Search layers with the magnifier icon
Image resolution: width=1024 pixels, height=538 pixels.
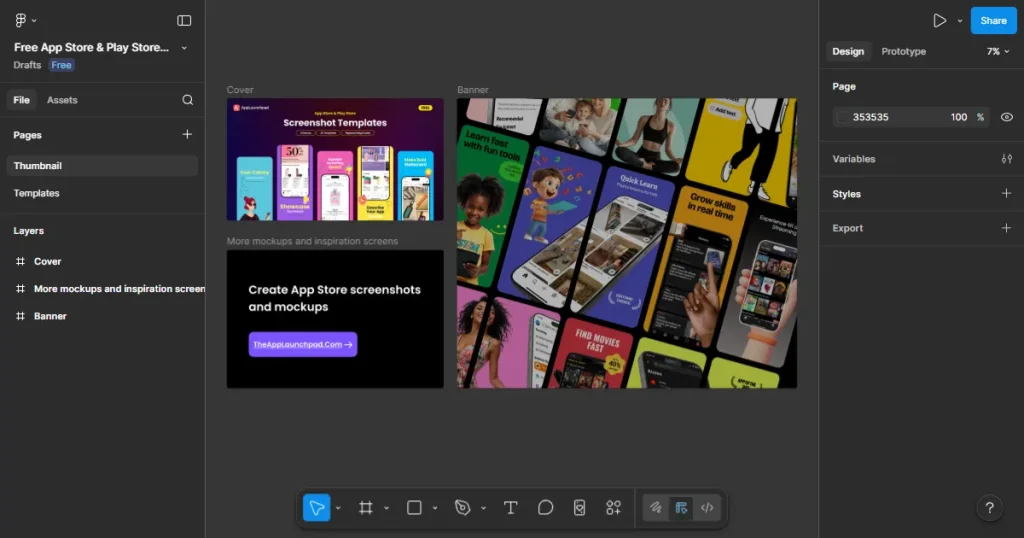187,100
